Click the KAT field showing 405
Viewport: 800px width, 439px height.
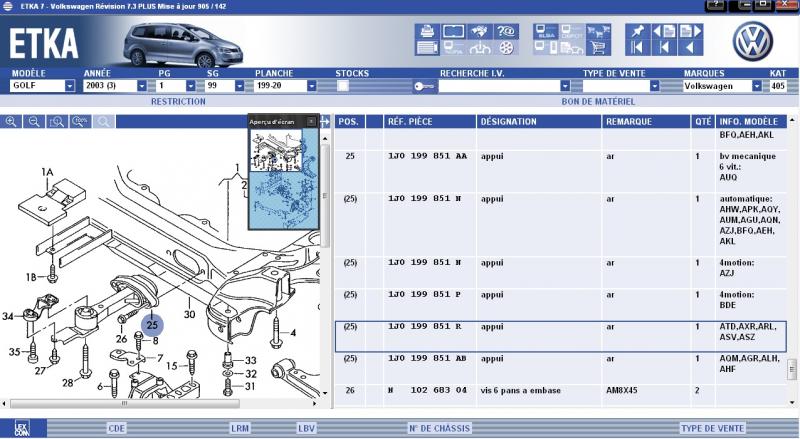[x=778, y=86]
